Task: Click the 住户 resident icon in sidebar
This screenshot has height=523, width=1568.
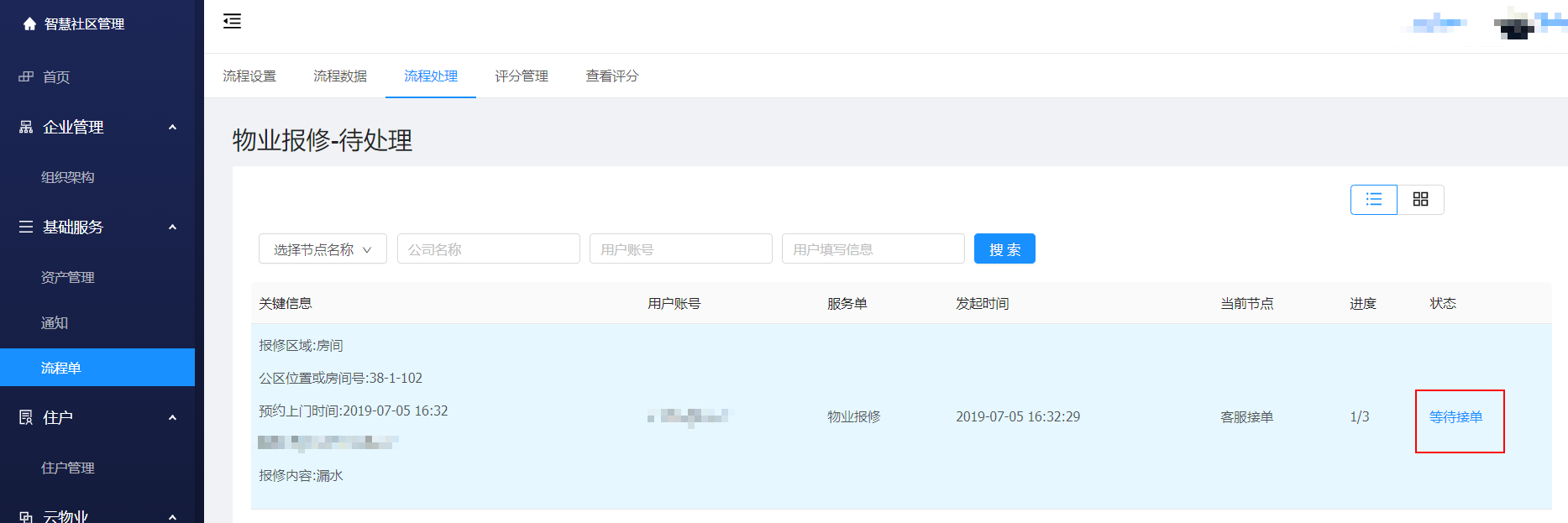Action: [x=26, y=418]
